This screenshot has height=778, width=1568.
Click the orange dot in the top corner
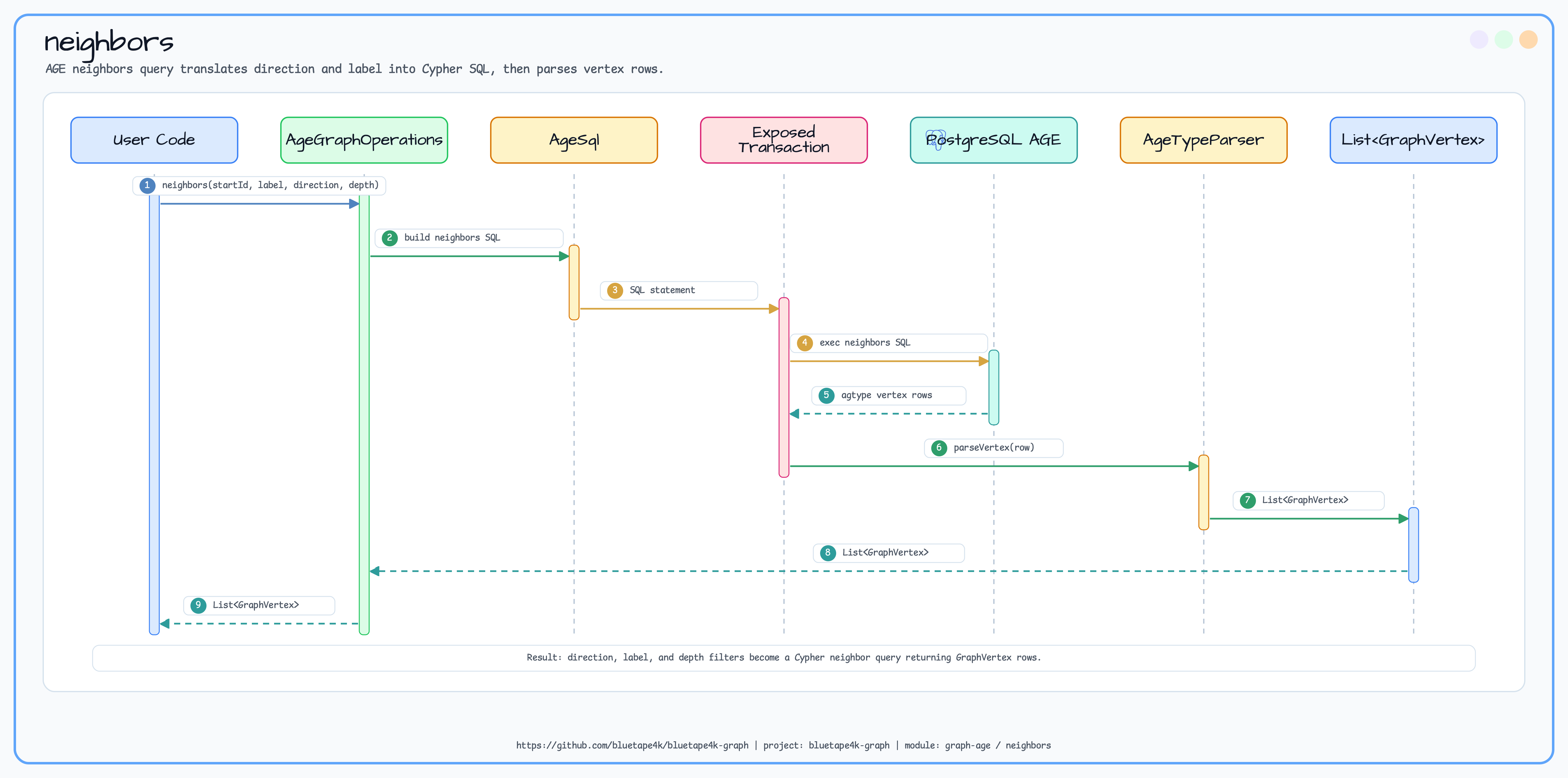click(1528, 40)
